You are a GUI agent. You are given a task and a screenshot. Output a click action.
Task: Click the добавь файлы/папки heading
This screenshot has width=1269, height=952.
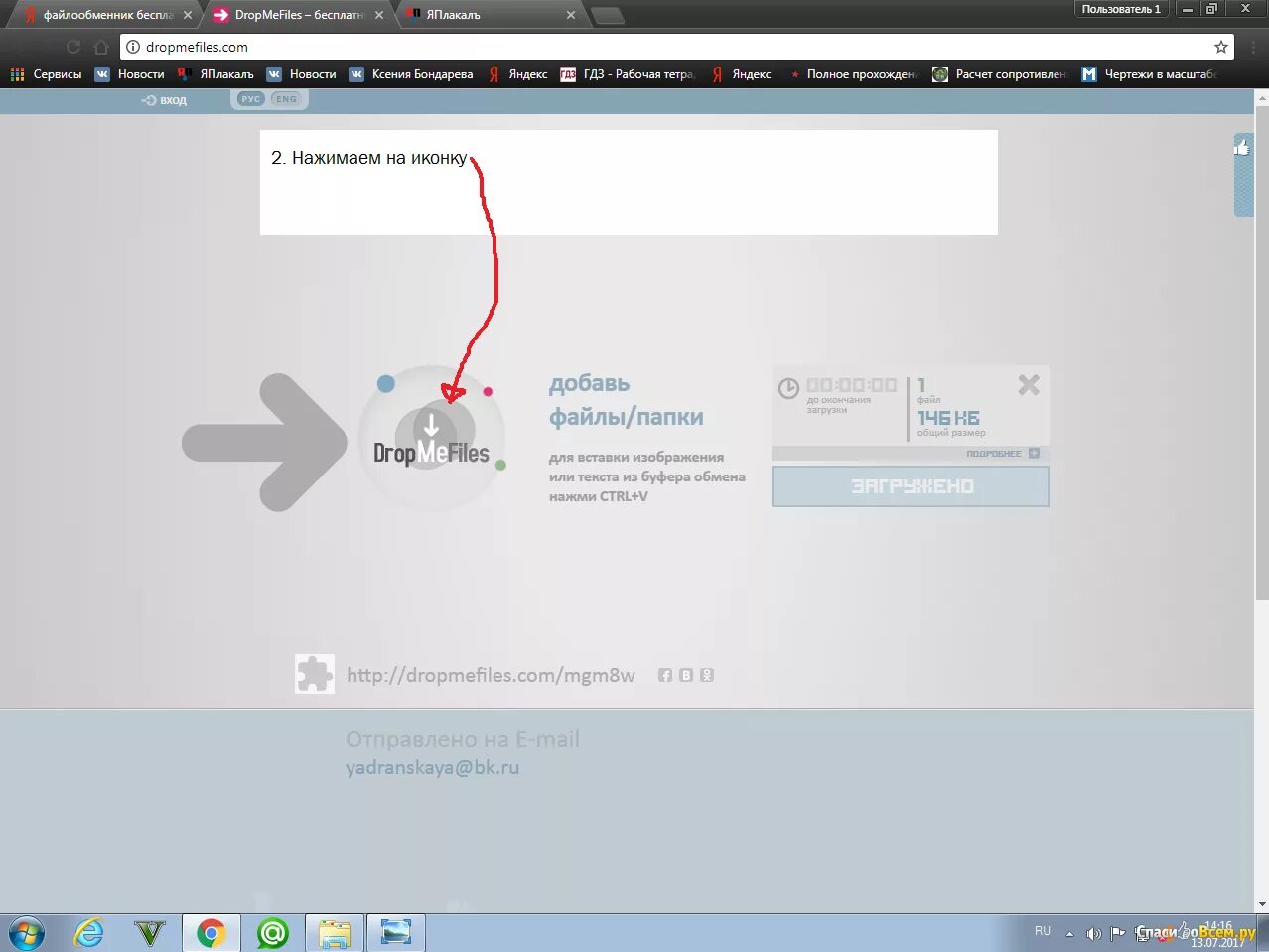(x=626, y=400)
